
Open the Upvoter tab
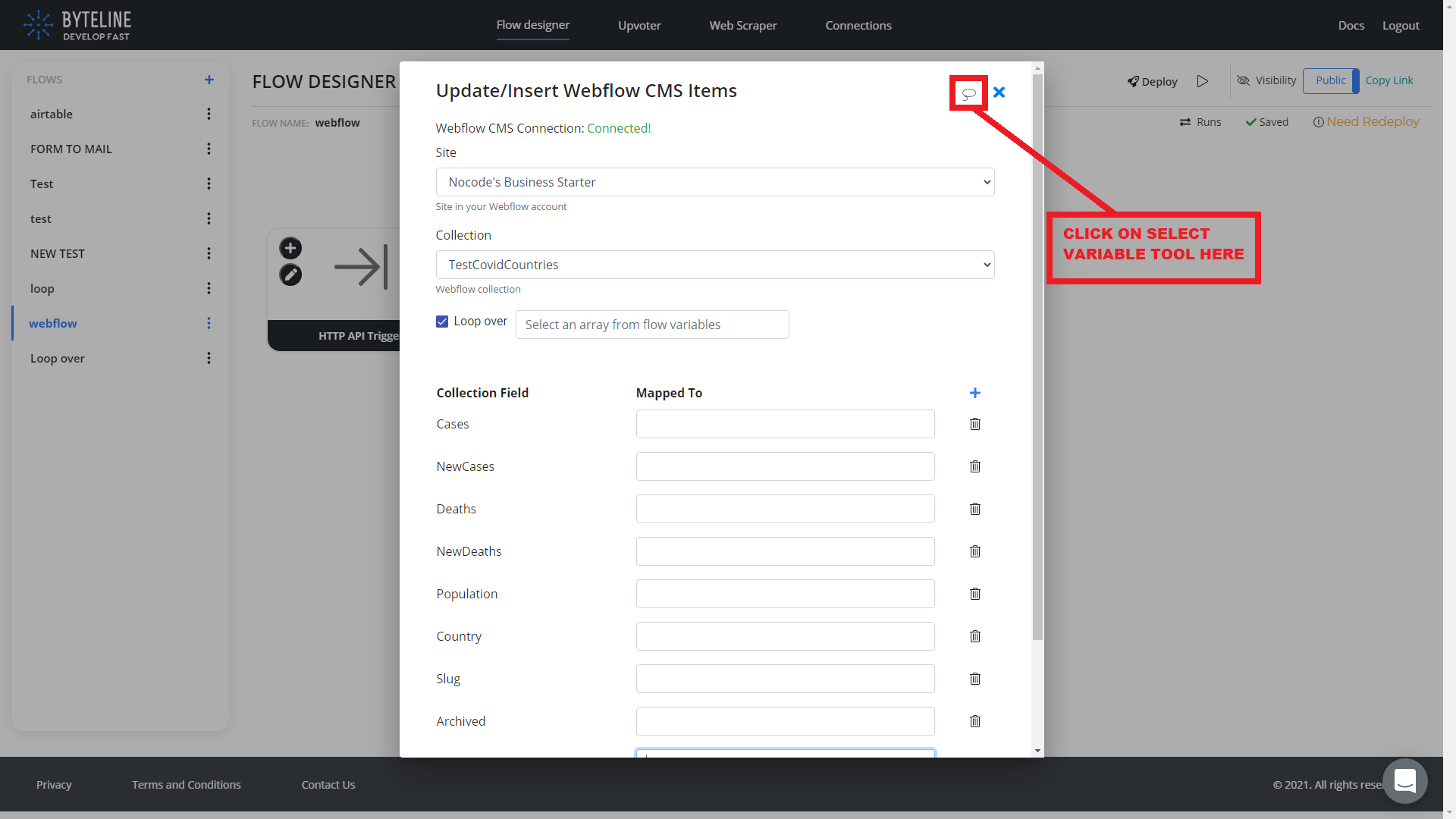pyautogui.click(x=639, y=25)
